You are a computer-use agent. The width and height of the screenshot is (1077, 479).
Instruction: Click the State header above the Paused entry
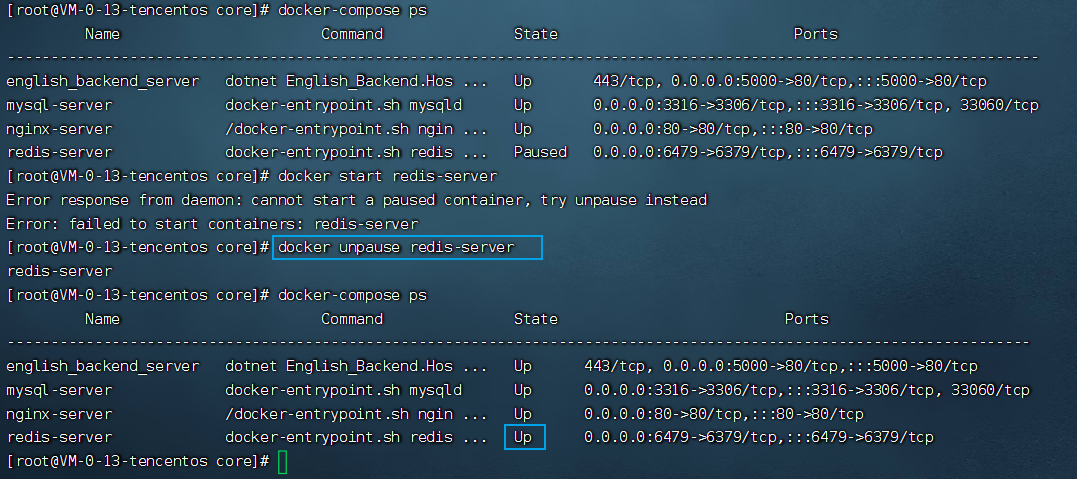pyautogui.click(x=536, y=34)
